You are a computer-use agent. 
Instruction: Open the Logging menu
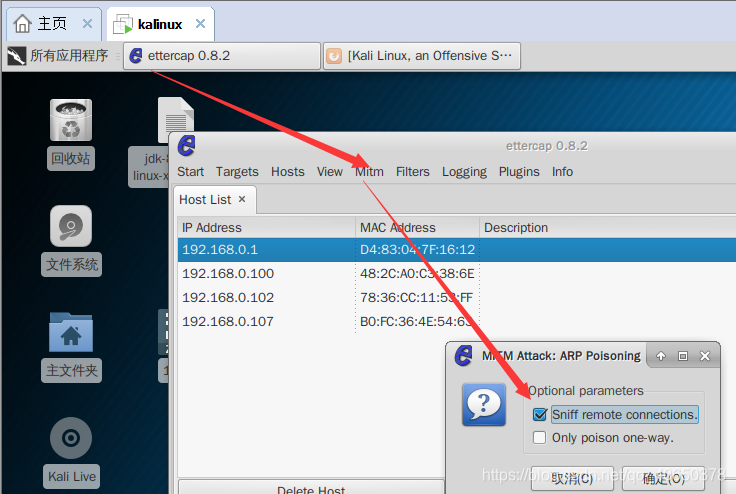(x=464, y=172)
